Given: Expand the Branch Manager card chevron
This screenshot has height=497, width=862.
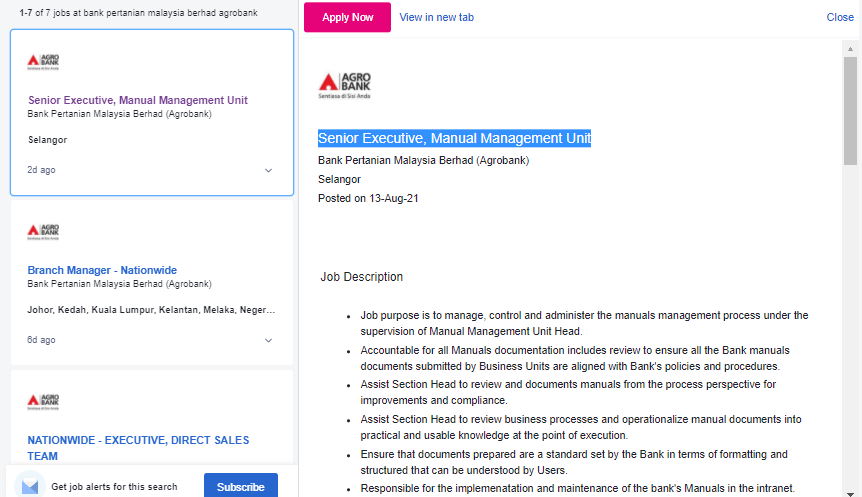Looking at the screenshot, I should [268, 340].
